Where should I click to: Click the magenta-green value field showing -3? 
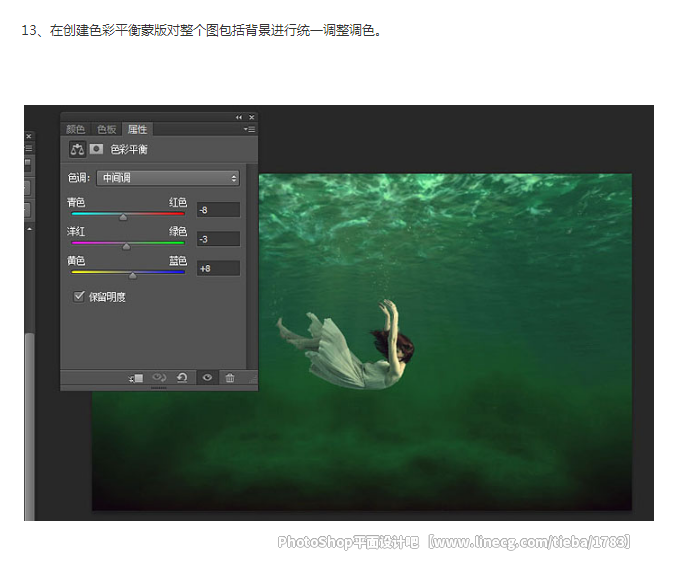pyautogui.click(x=218, y=239)
